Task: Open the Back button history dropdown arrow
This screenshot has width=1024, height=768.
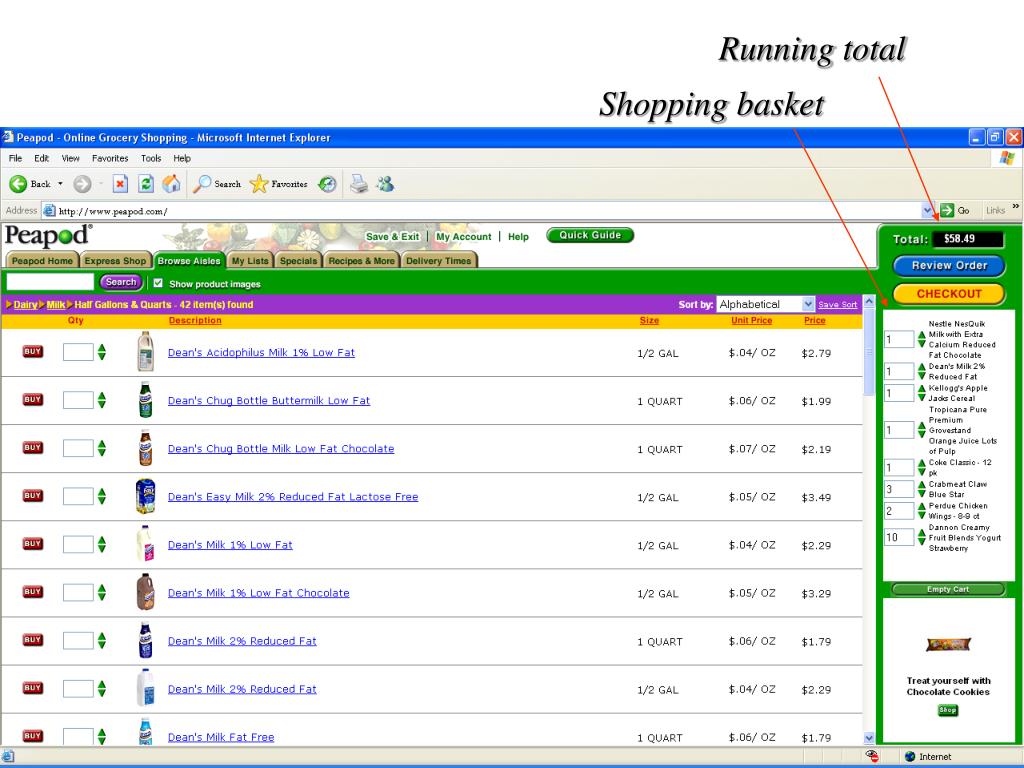Action: (x=60, y=184)
